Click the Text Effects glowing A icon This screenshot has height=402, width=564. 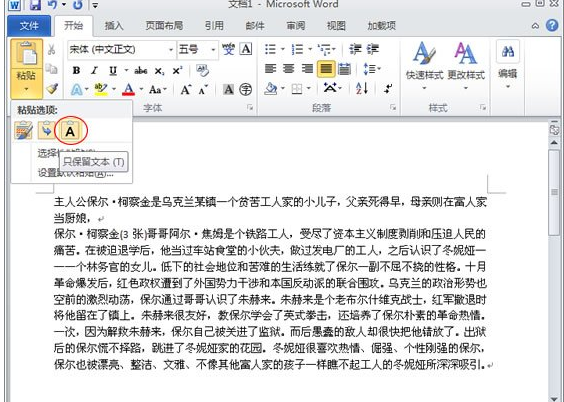point(77,89)
